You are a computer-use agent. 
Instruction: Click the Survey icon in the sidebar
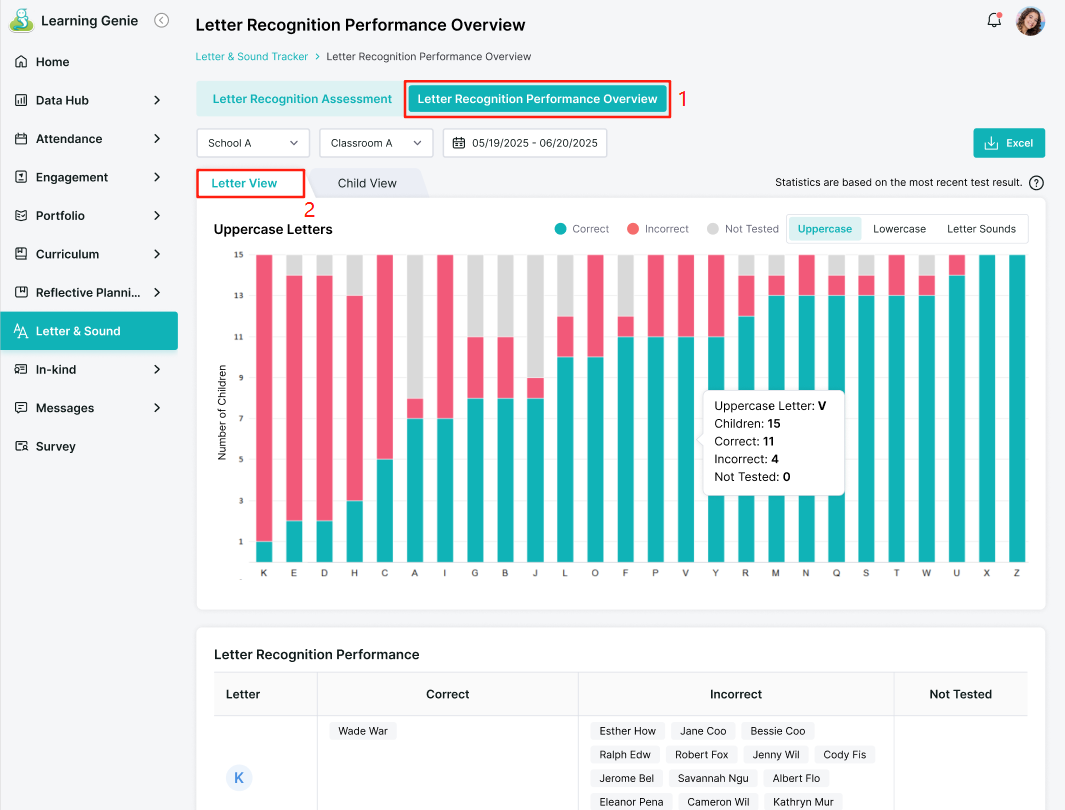coord(21,446)
